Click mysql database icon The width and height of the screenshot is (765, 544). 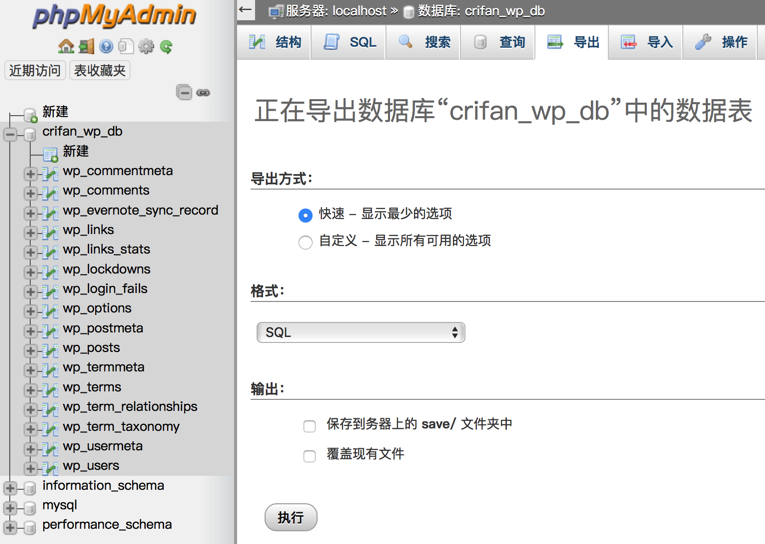(x=30, y=508)
